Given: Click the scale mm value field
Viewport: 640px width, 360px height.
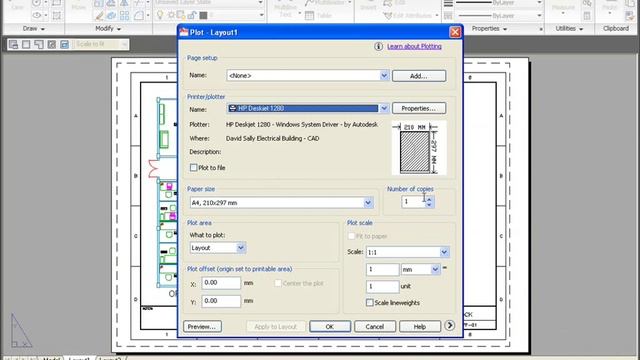Looking at the screenshot, I should tap(382, 269).
